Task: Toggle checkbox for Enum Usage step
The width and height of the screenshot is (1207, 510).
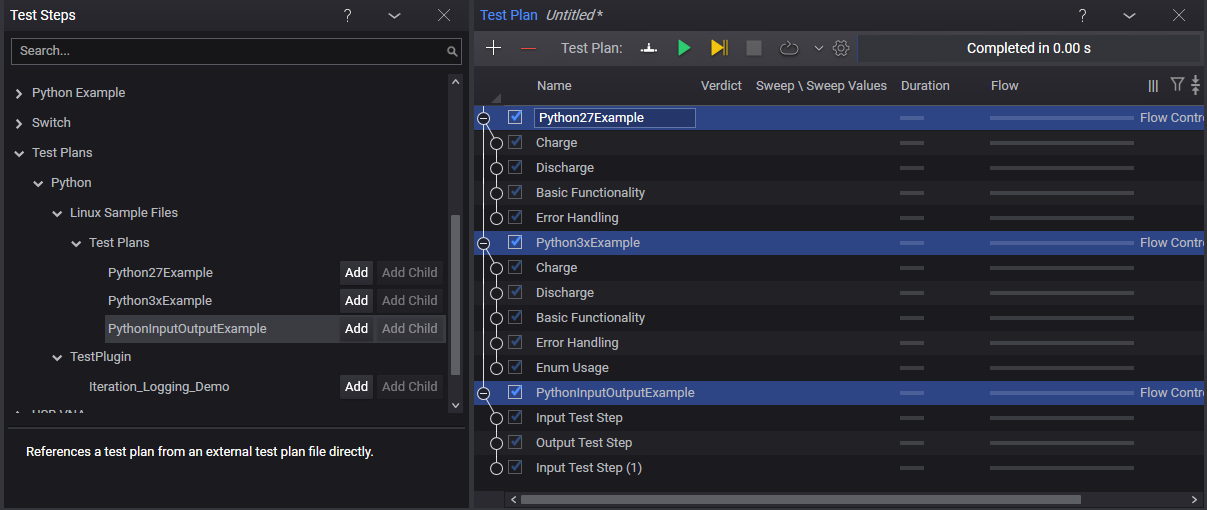Action: 515,367
